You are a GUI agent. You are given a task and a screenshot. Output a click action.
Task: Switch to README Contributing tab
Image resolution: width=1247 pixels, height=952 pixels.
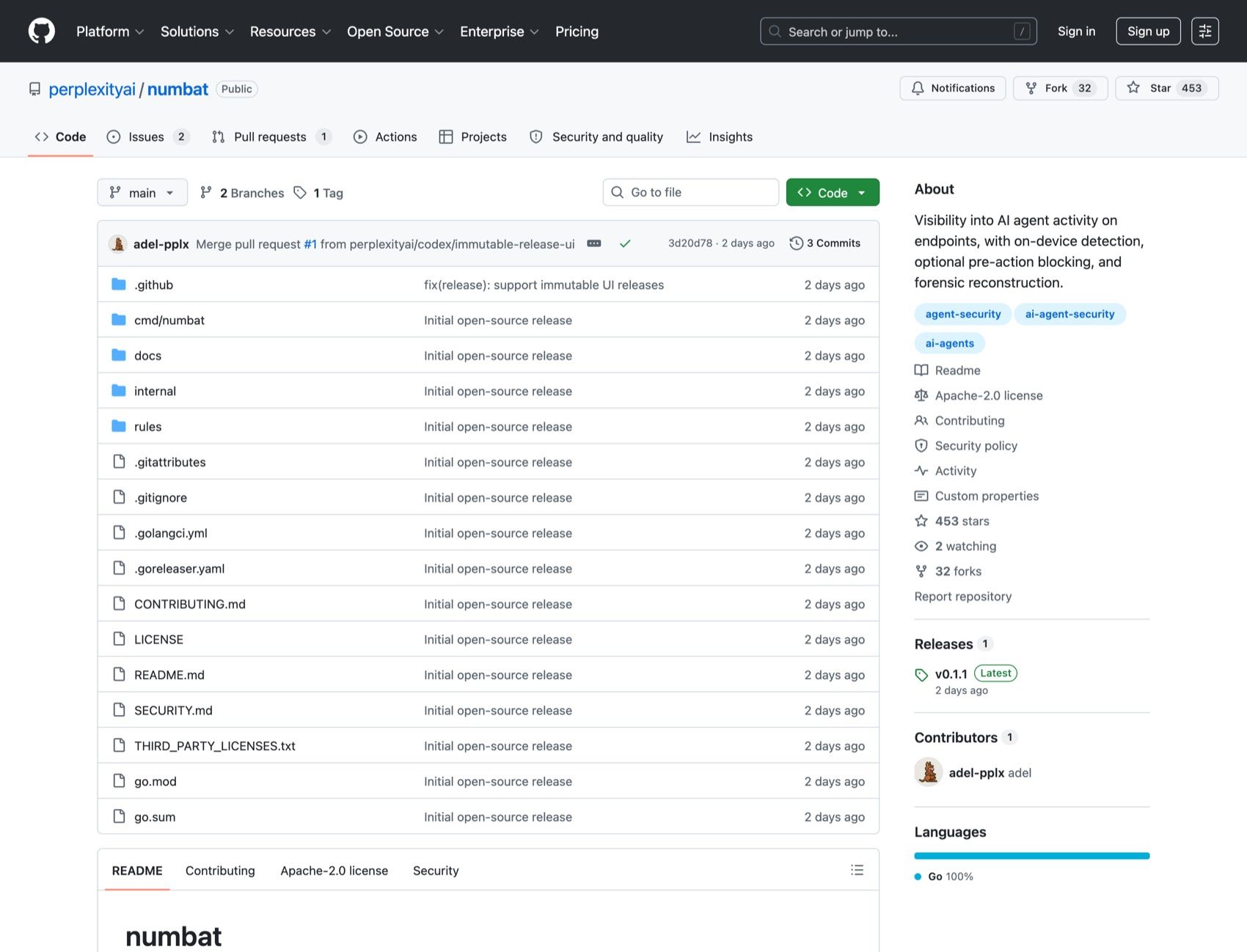pyautogui.click(x=220, y=871)
